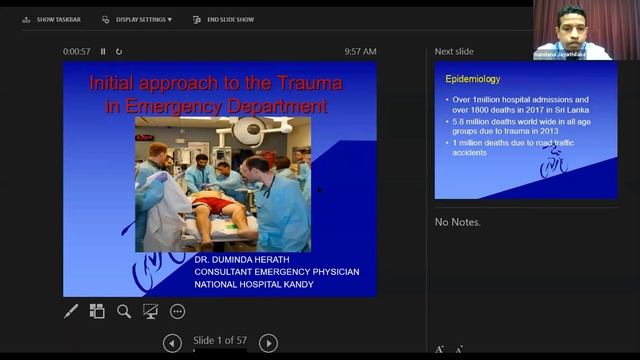Screen dimensions: 640x360
Task: Increase notes text size
Action: 440,349
